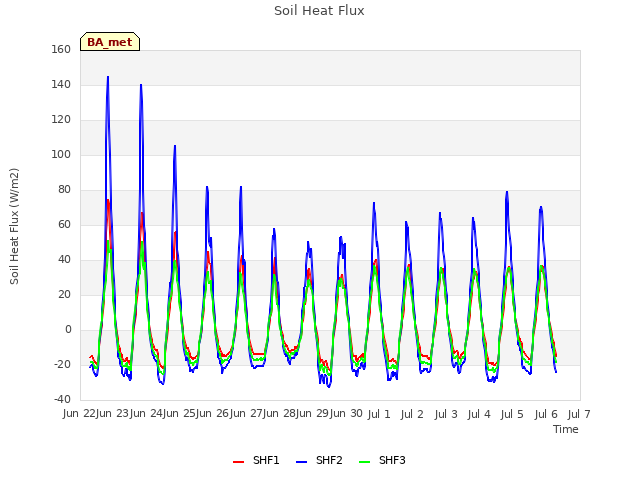The height and width of the screenshot is (480, 640).
Task: Click the -40 y-axis tick label
Action: (62, 399)
